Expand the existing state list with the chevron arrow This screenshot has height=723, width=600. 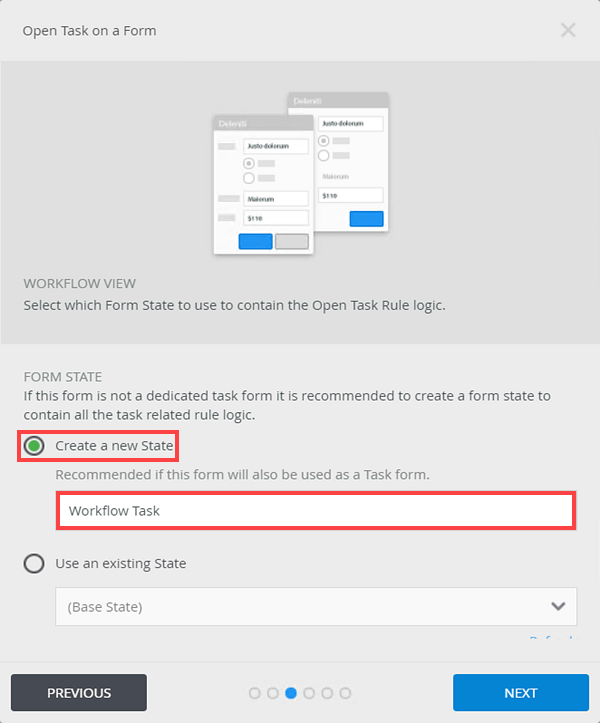coord(558,606)
